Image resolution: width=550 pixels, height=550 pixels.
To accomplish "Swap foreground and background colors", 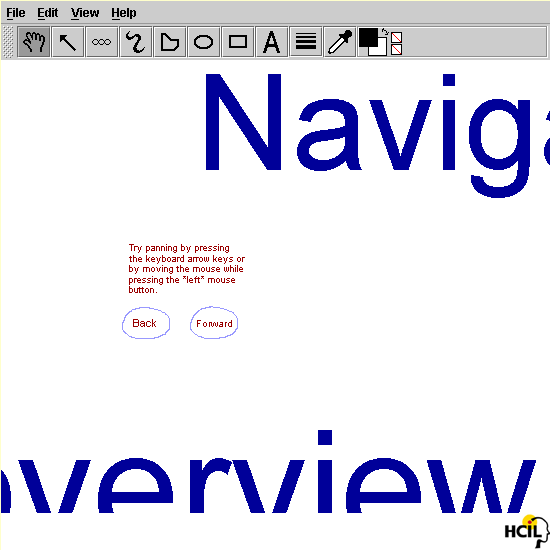I will (x=385, y=32).
